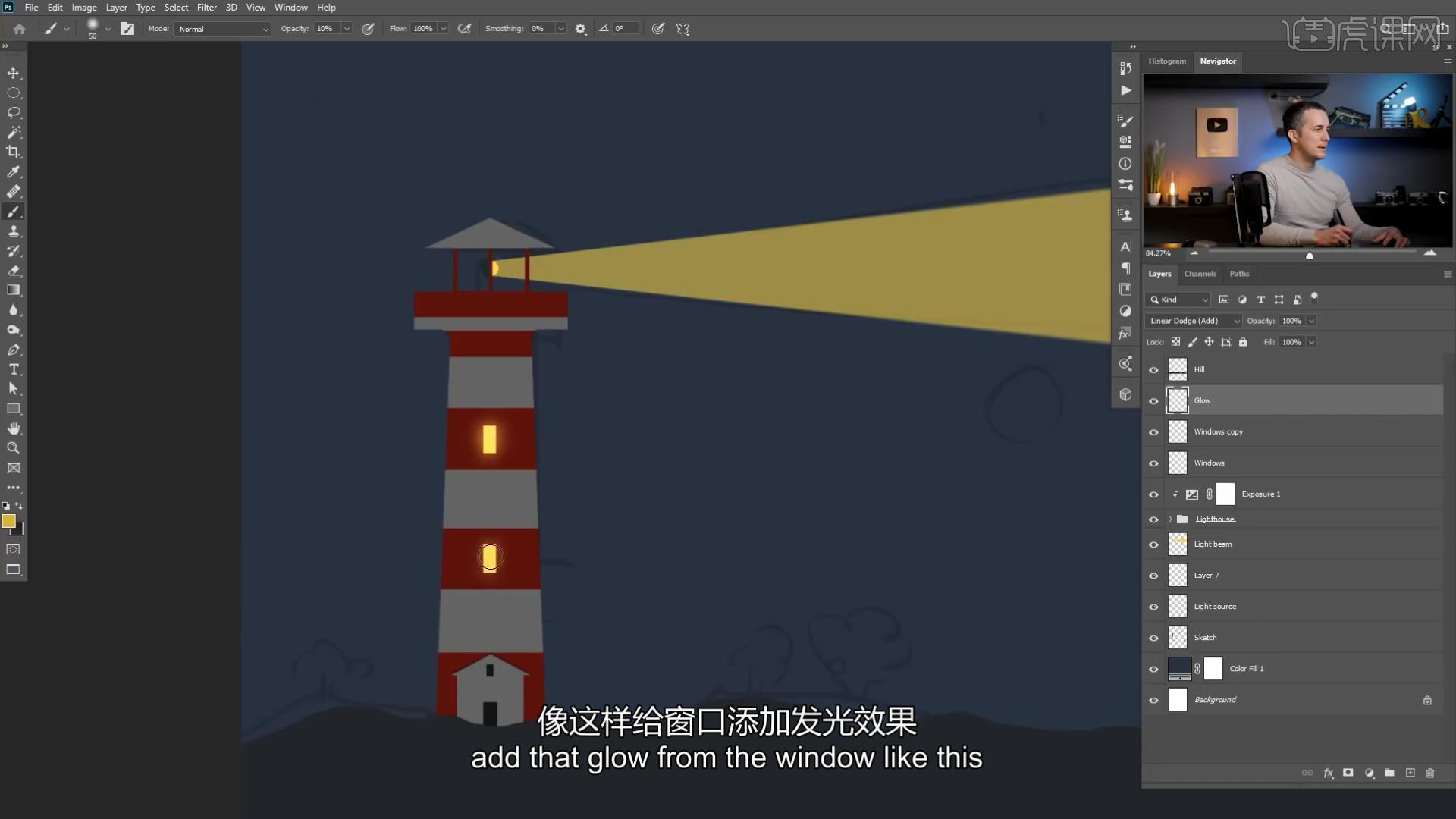Screen dimensions: 1456x819
Task: Select the Dodge tool
Action: click(14, 330)
